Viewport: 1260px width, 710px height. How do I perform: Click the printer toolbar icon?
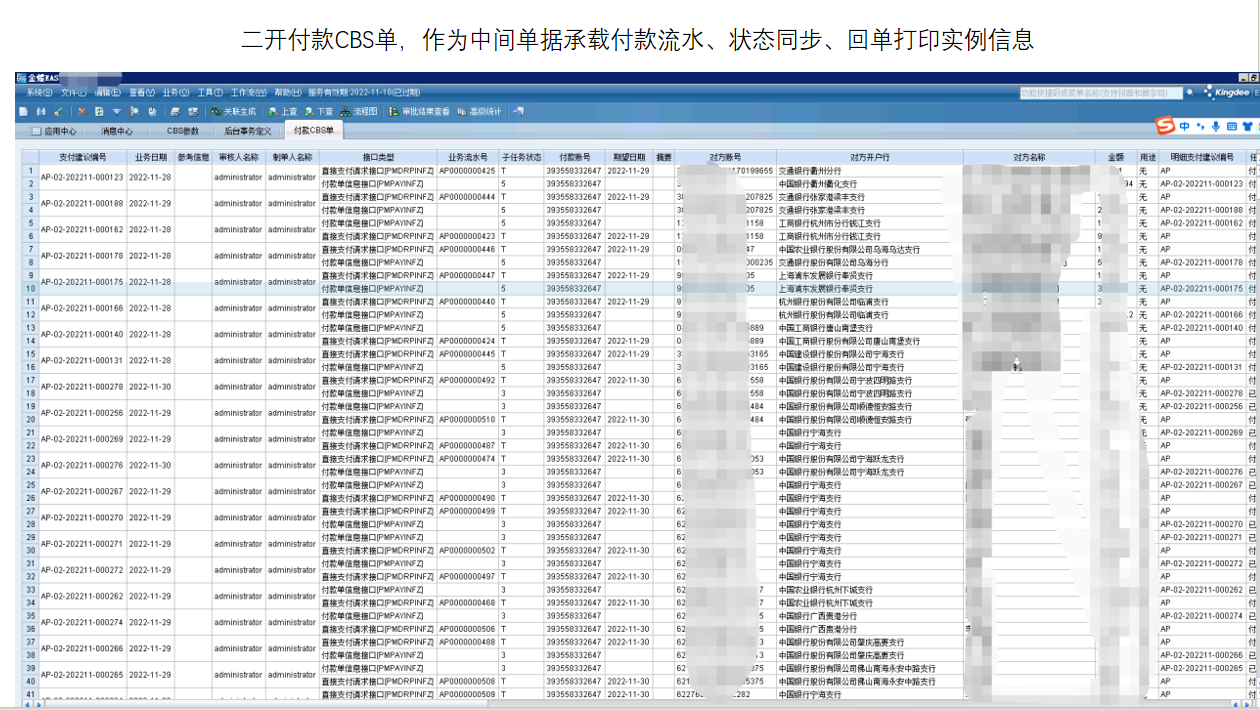click(175, 111)
